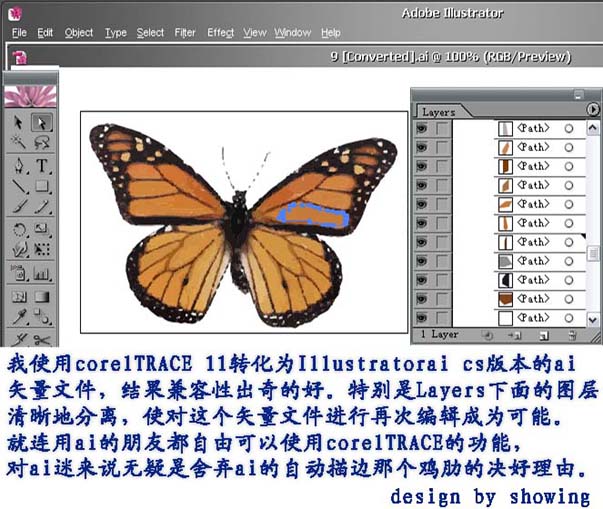603x509 pixels.
Task: Hide the Path with the black half-shape thumbnail
Action: coord(422,280)
